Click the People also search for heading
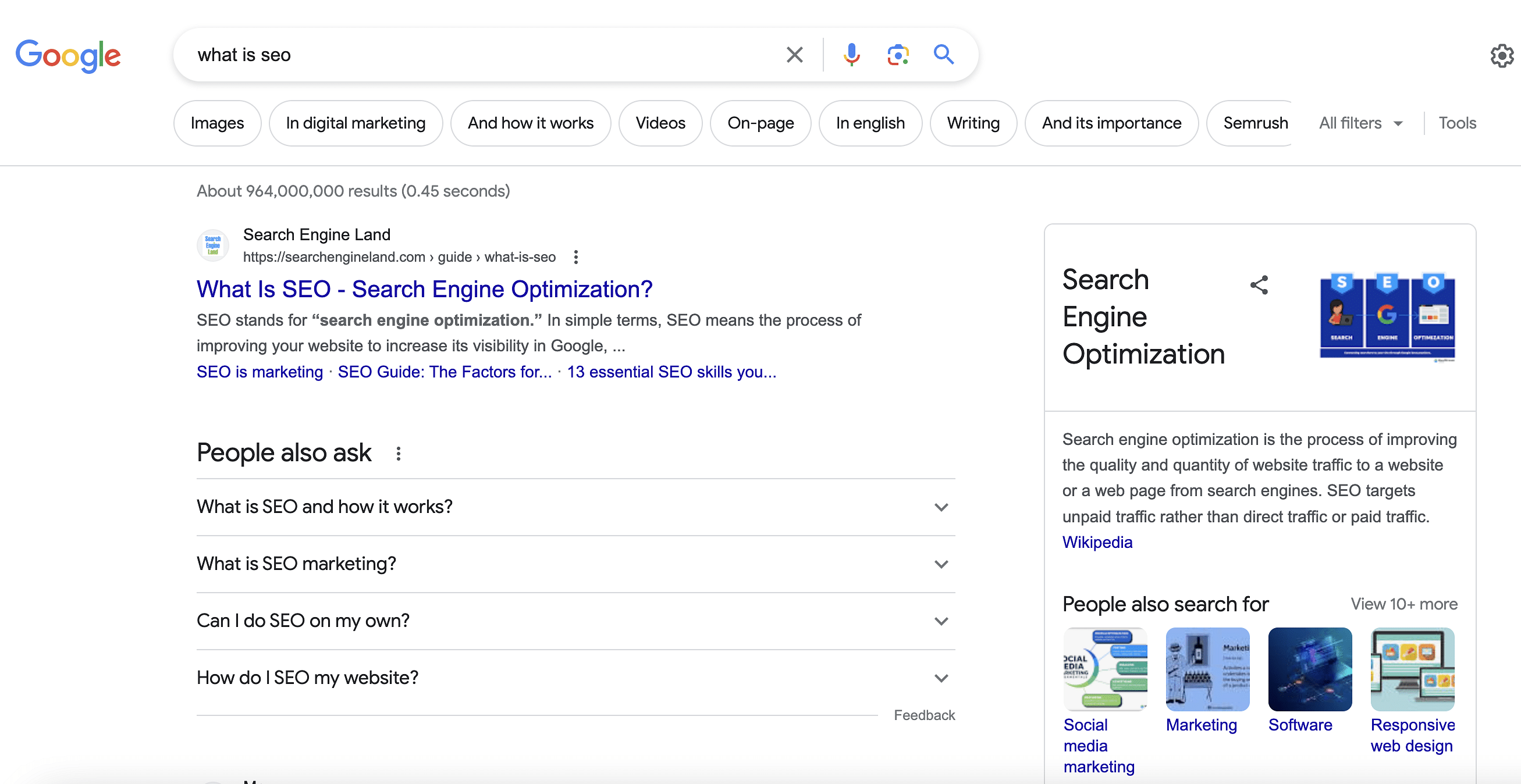Viewport: 1521px width, 784px height. [x=1165, y=604]
